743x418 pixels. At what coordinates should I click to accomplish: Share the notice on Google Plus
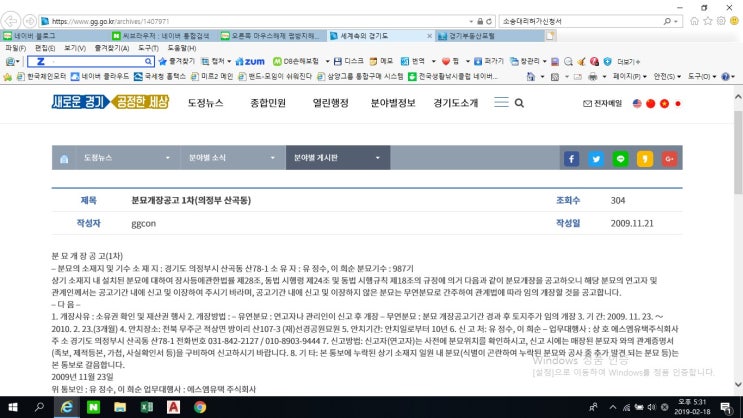(670, 159)
